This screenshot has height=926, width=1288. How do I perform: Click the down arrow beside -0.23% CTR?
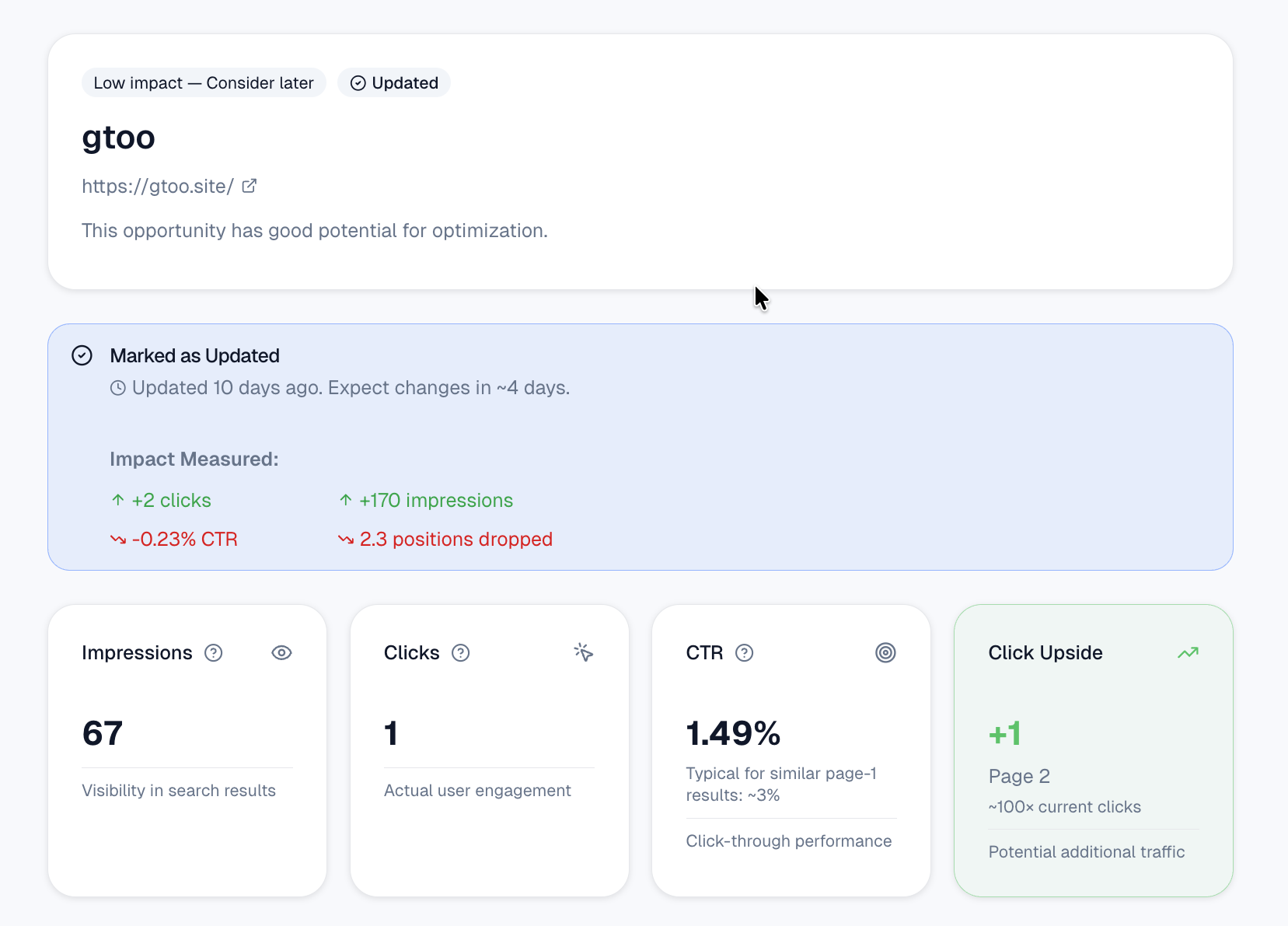[x=117, y=539]
